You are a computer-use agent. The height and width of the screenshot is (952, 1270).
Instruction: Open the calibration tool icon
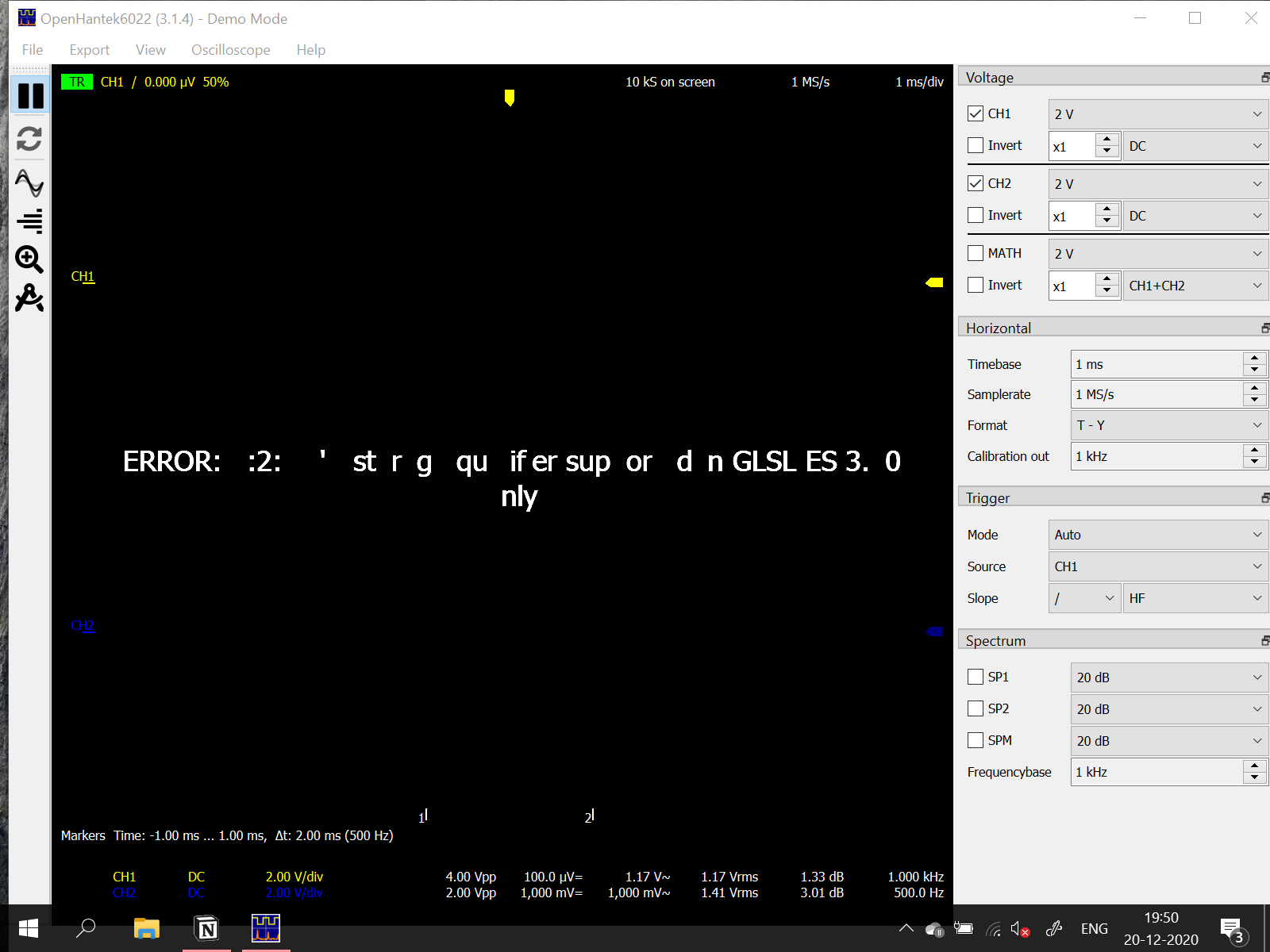pos(29,299)
